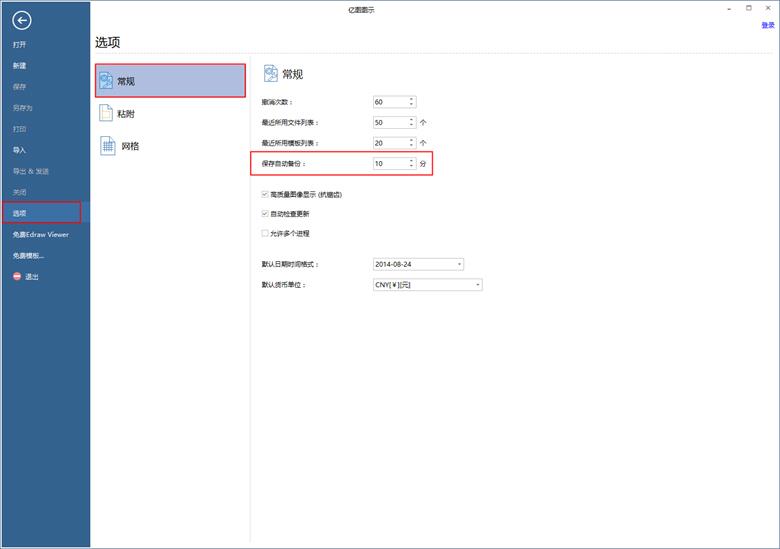
Task: Uncheck 自动检查更新 option
Action: click(264, 214)
